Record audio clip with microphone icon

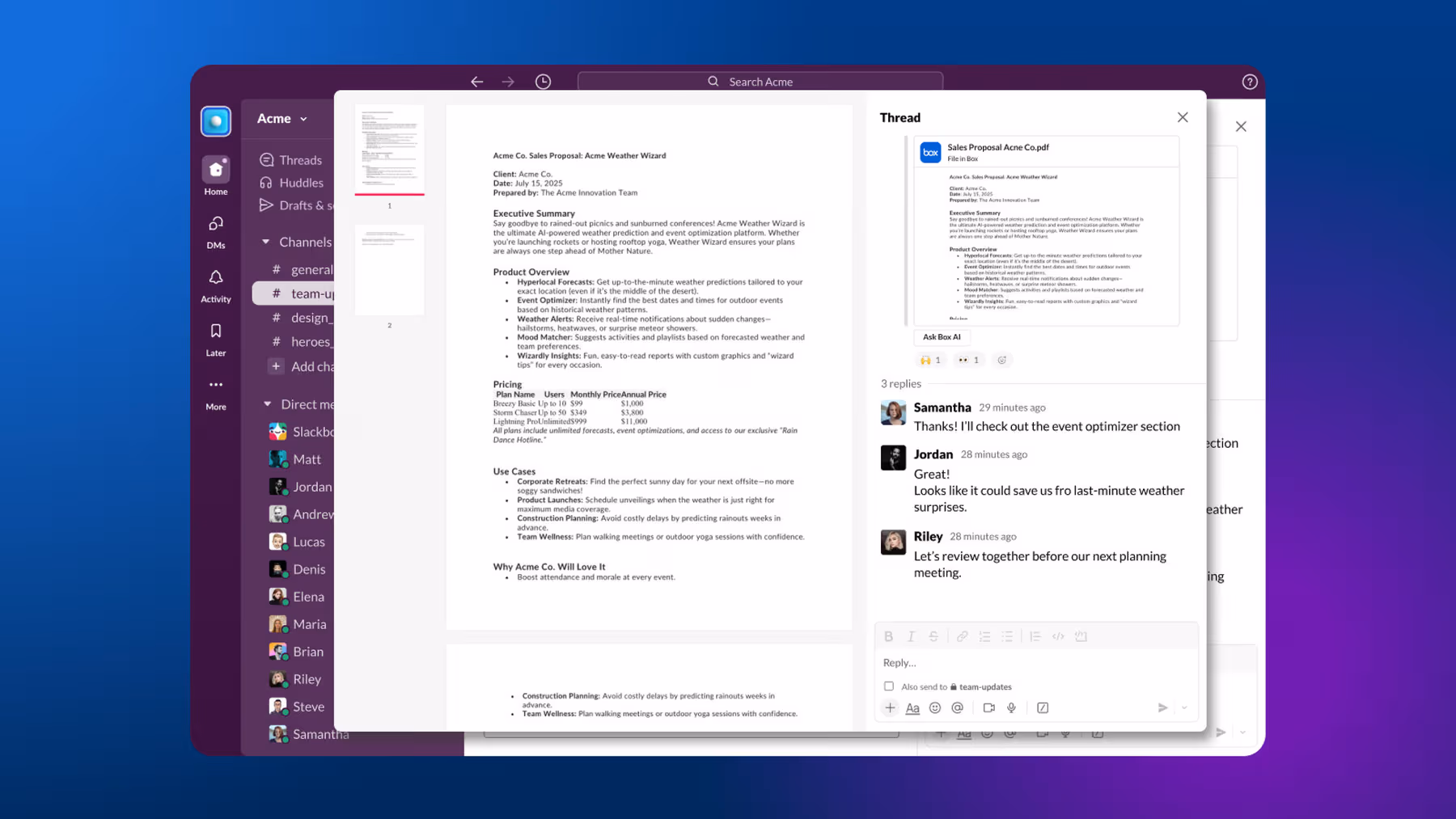pyautogui.click(x=1011, y=707)
